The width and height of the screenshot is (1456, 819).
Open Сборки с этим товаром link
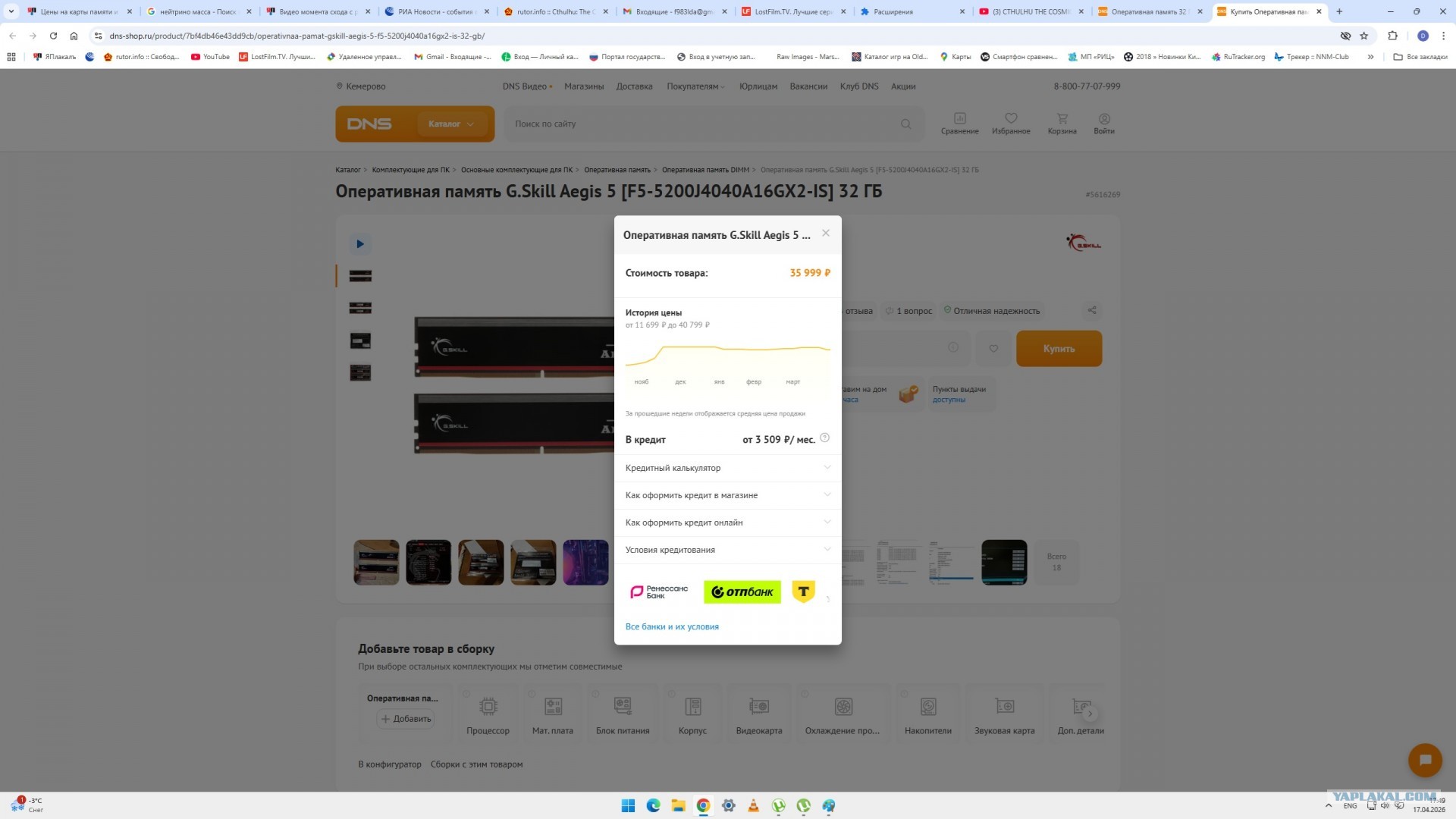click(x=477, y=764)
